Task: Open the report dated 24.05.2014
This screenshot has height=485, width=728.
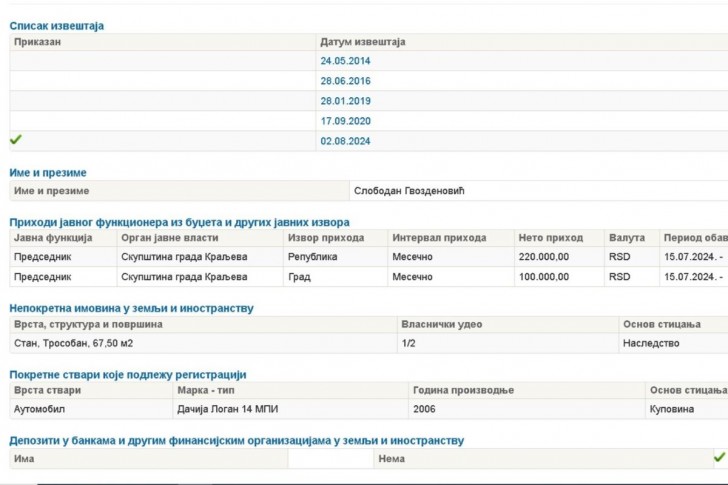Action: (x=345, y=61)
